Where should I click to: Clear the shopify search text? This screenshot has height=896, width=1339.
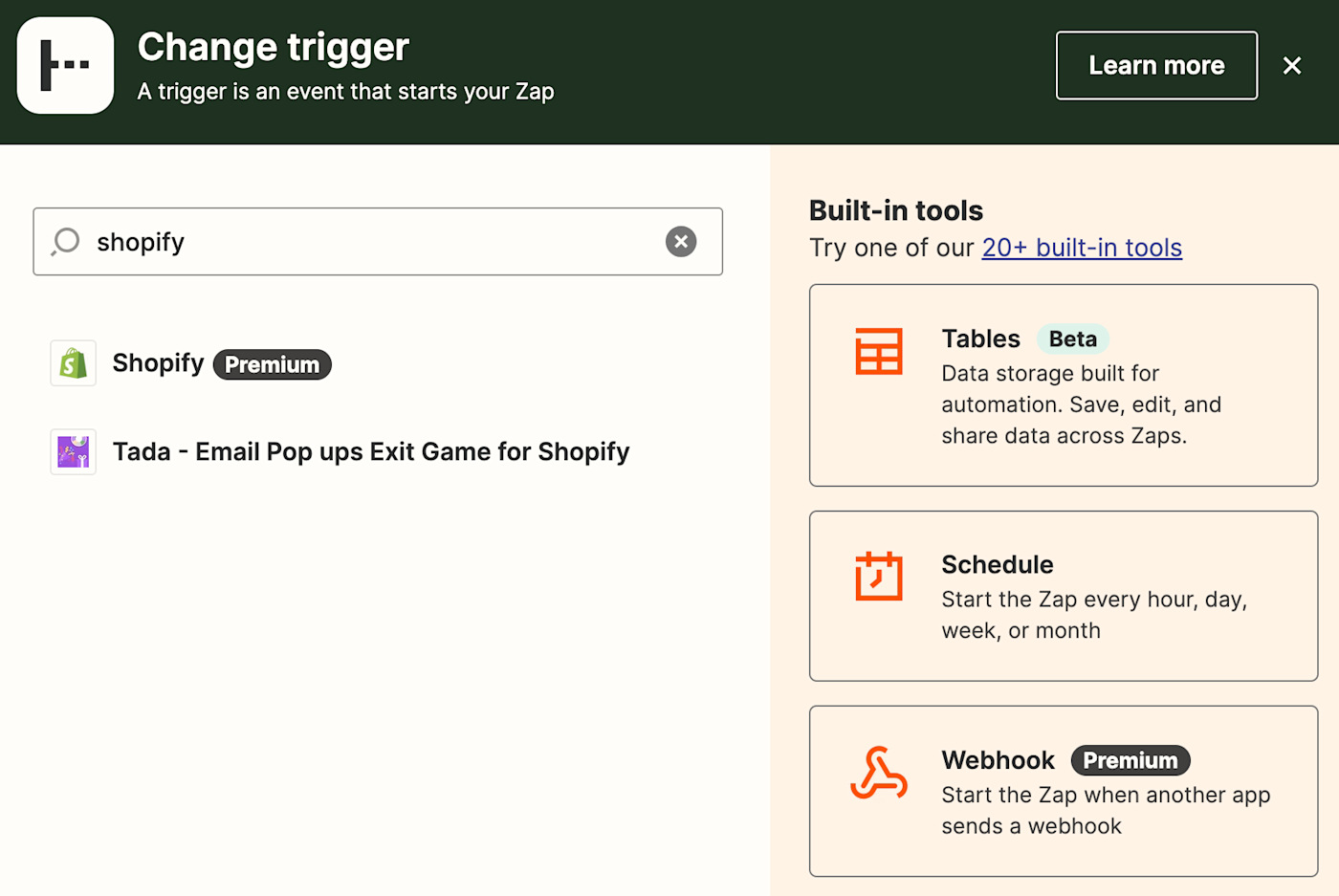coord(681,242)
